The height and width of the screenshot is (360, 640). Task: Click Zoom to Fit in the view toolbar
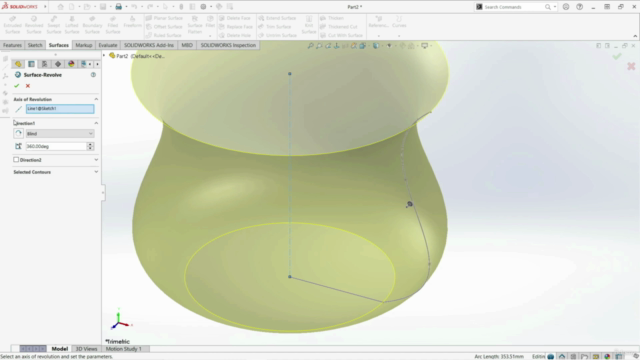[310, 46]
